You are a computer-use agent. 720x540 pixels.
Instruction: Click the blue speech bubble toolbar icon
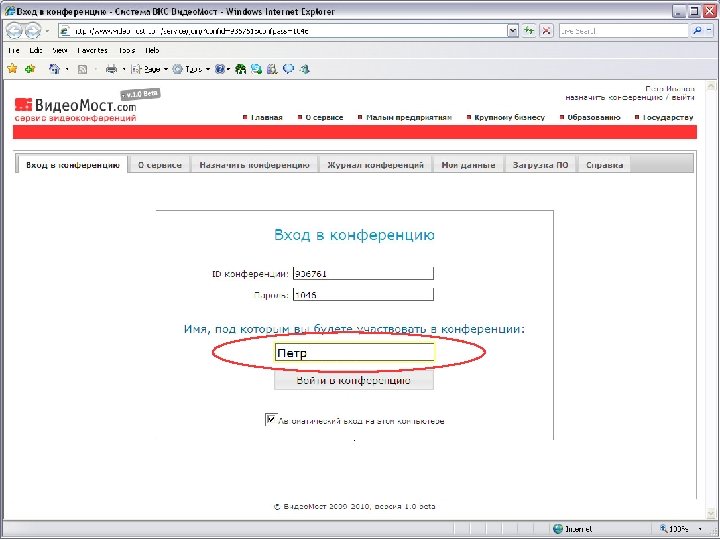pos(288,69)
